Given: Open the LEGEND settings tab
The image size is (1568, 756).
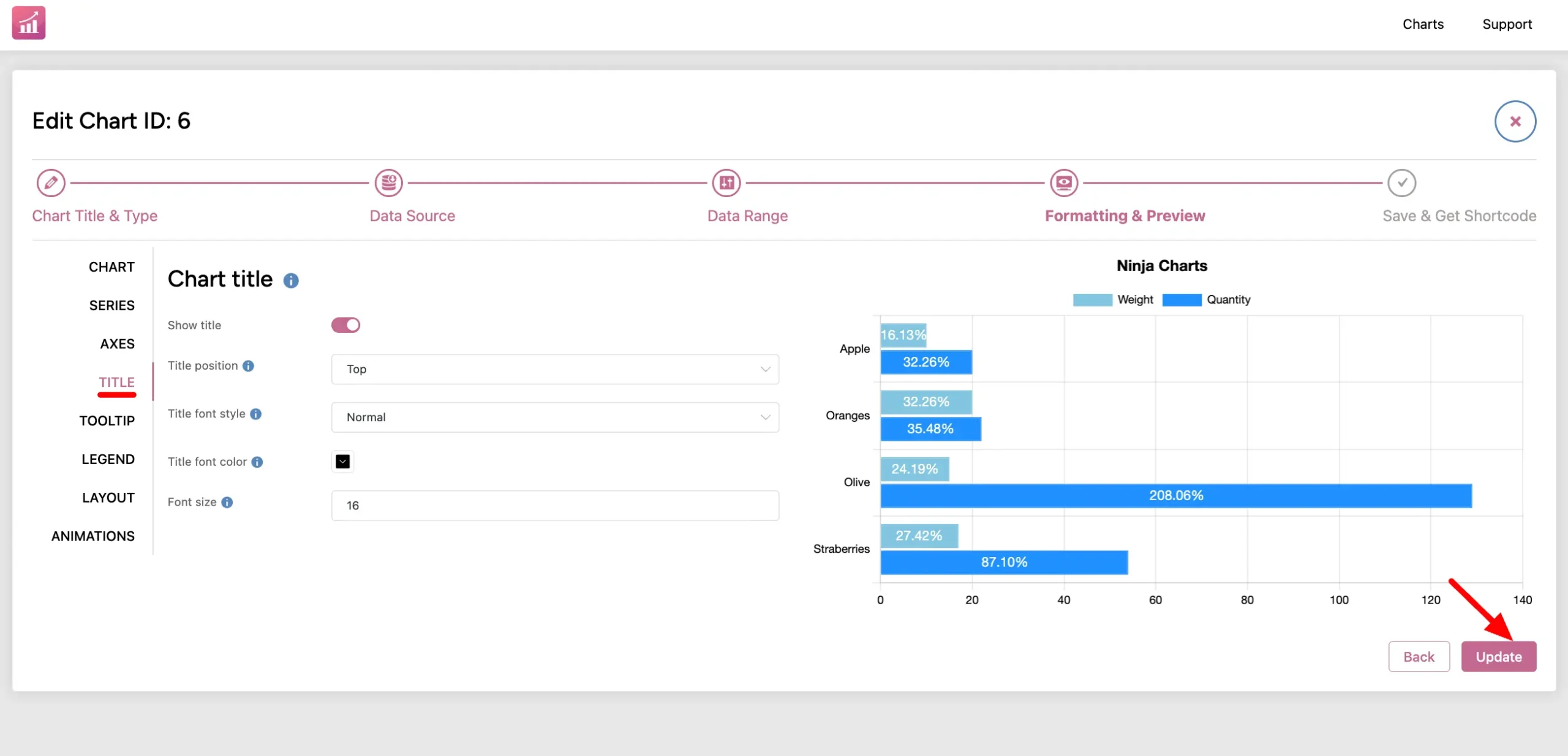Looking at the screenshot, I should pos(108,459).
